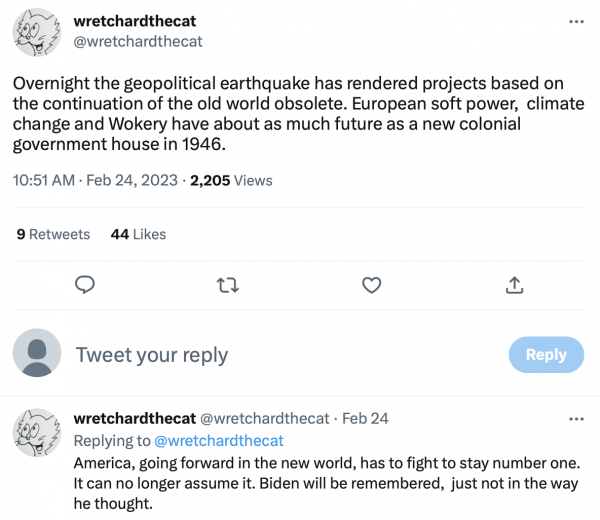View the list of 9 Retweets
Screen dimensions: 600x520
pos(54,234)
